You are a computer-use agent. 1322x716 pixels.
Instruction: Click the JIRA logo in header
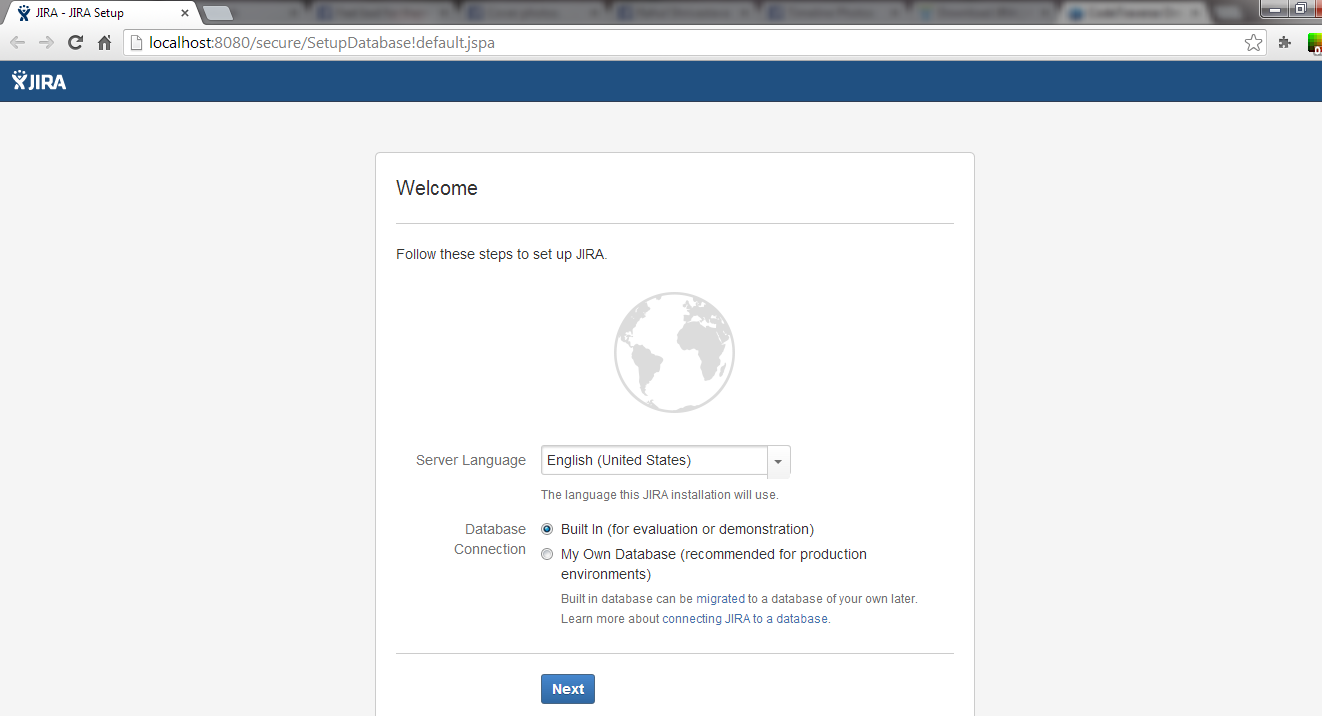click(x=39, y=81)
